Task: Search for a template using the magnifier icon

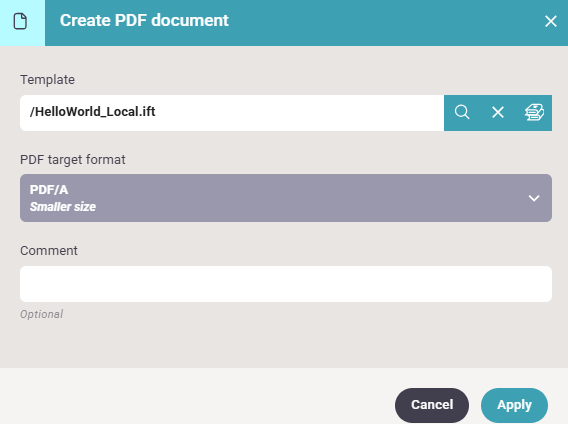Action: (x=462, y=112)
